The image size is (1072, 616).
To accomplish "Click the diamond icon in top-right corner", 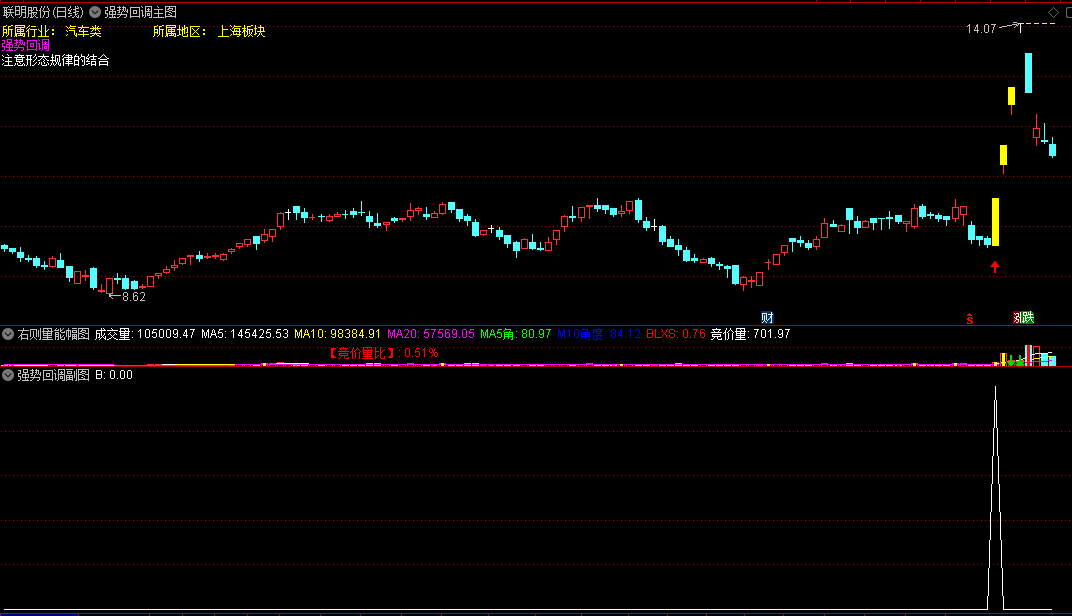I will click(1054, 12).
